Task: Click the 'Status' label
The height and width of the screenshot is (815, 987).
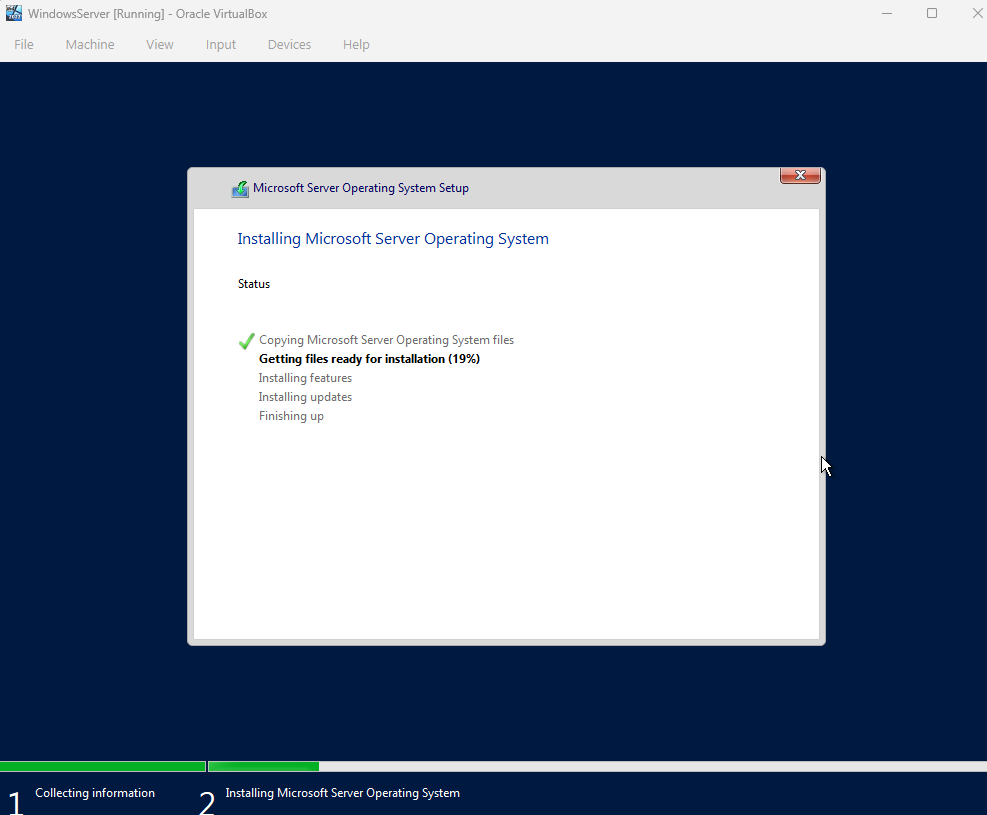Action: coord(254,284)
